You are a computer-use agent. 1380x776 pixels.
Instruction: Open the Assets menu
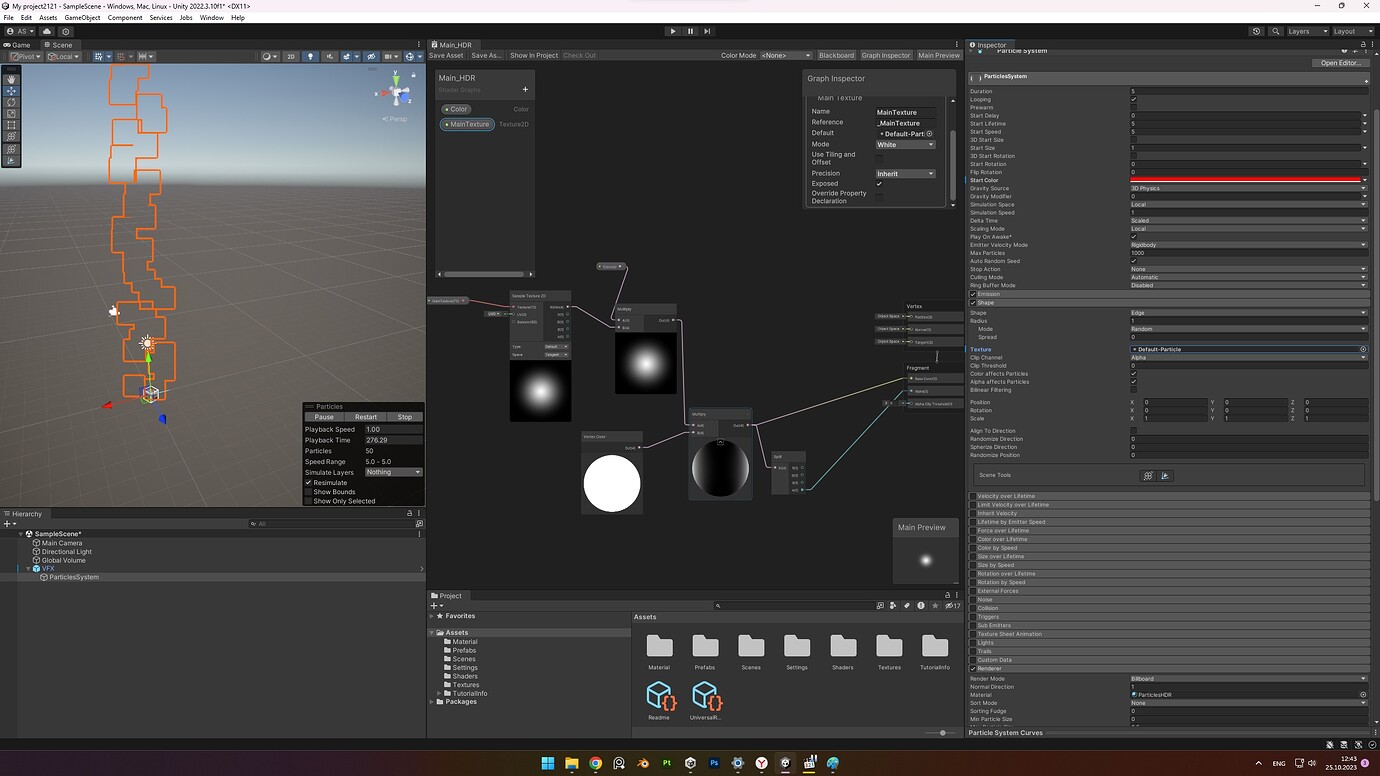click(x=47, y=17)
